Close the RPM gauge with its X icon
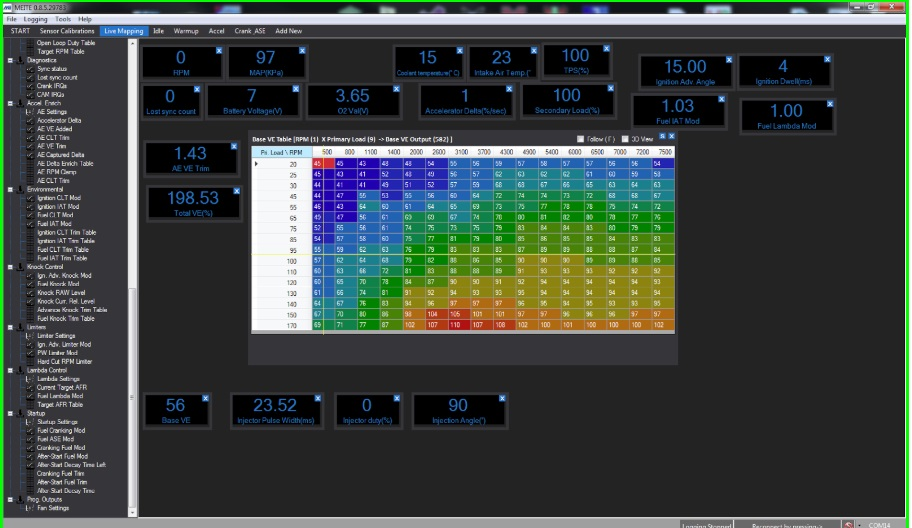 click(219, 50)
